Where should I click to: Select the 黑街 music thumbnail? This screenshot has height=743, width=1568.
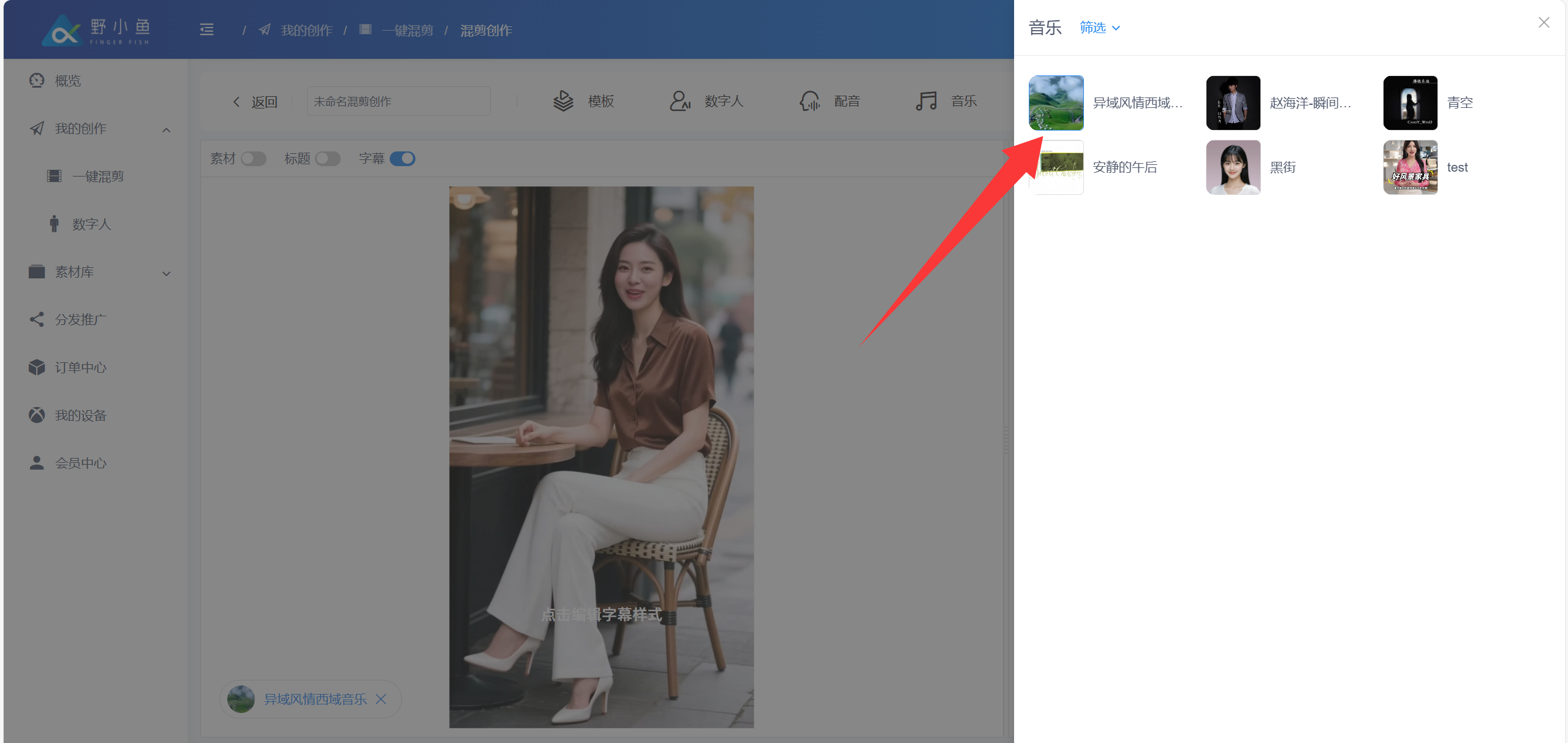coord(1233,167)
